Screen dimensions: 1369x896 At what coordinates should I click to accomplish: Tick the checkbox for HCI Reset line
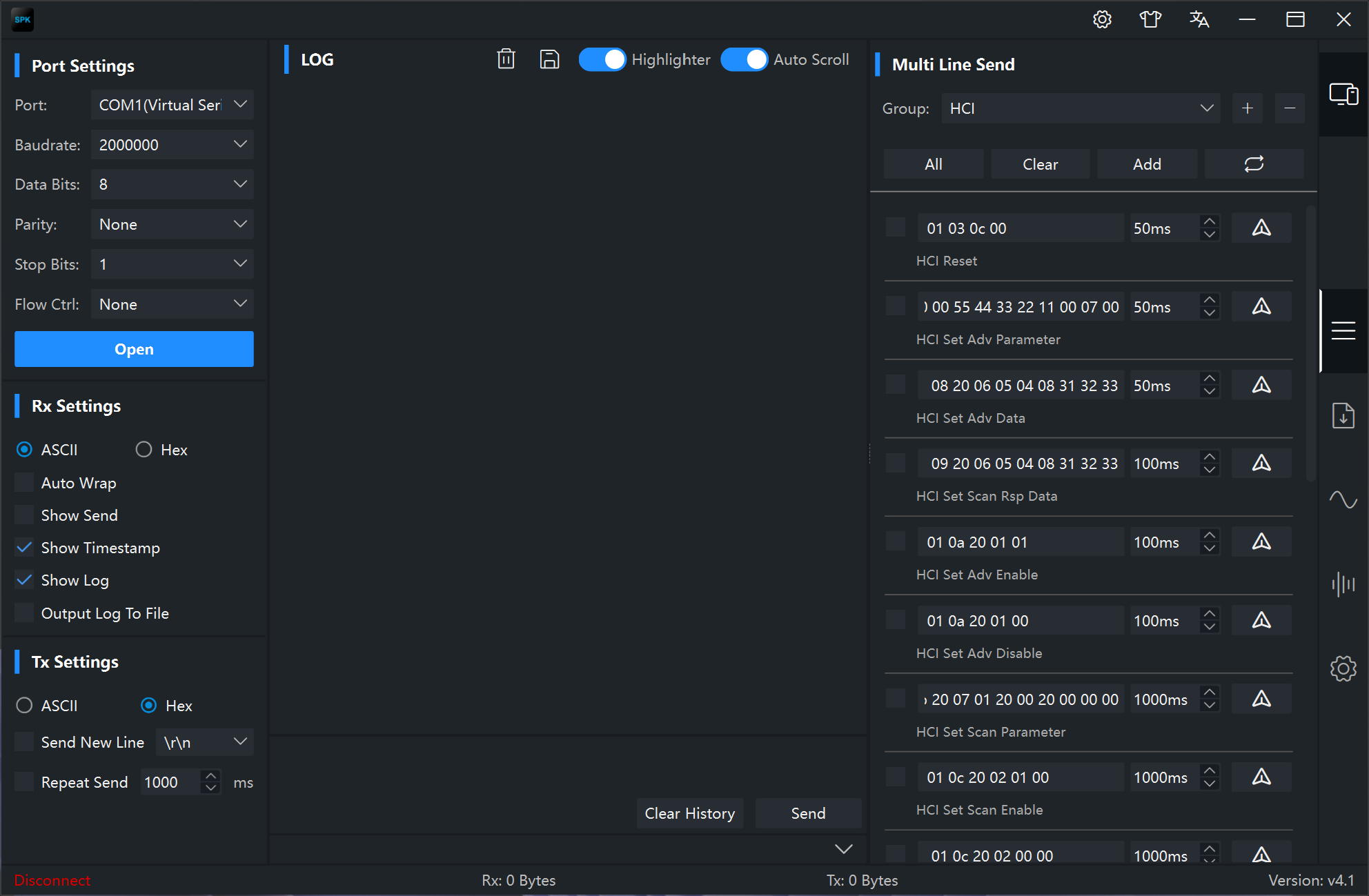click(x=896, y=228)
